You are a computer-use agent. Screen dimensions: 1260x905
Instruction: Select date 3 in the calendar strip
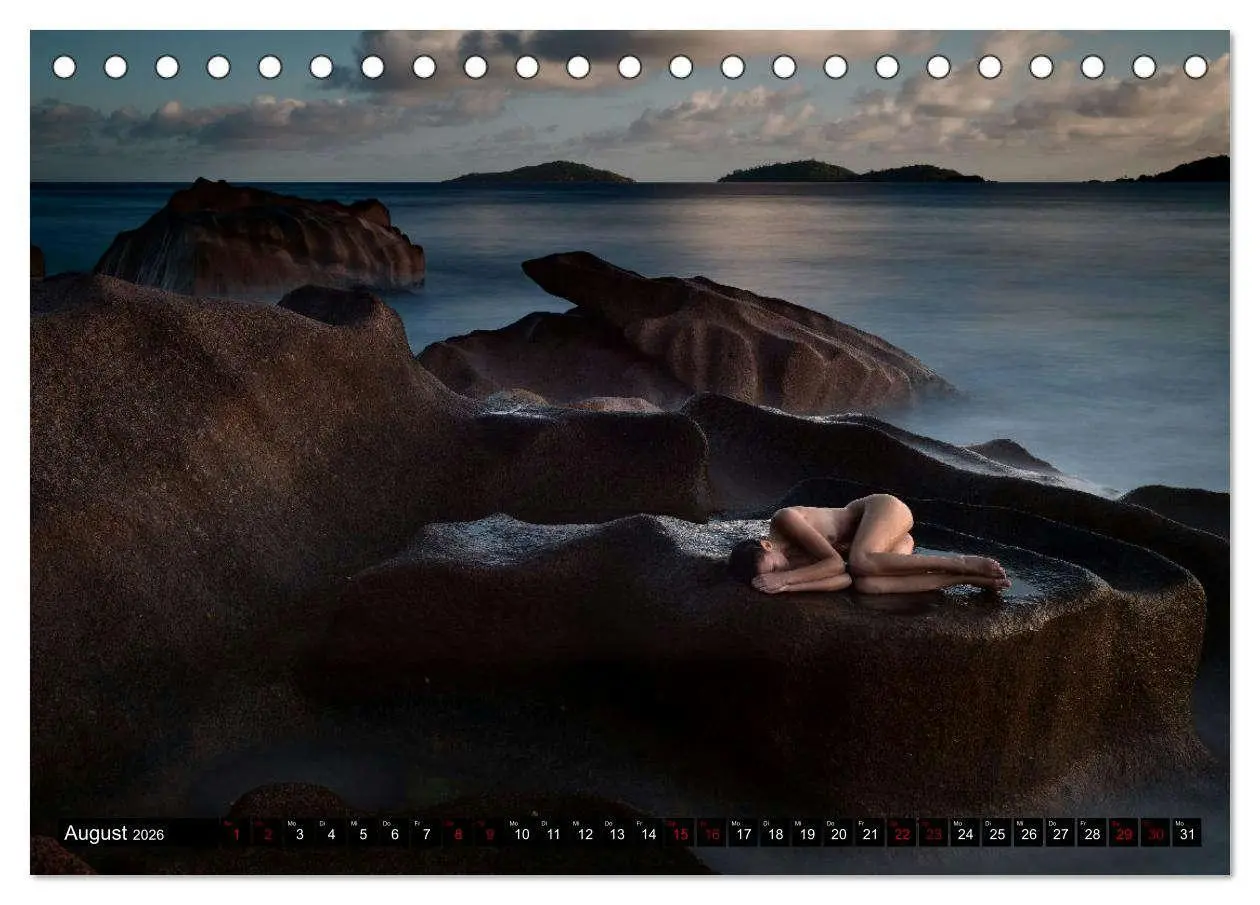click(x=299, y=832)
